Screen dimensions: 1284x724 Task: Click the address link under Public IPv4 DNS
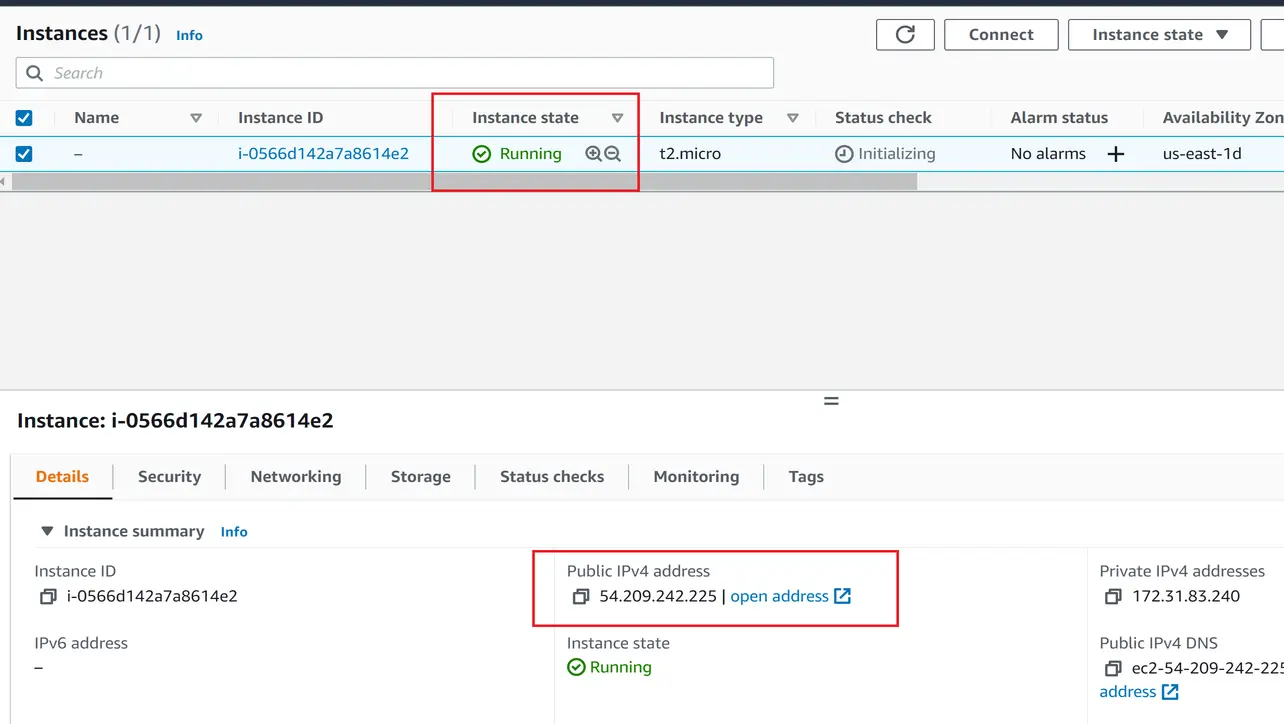click(1128, 692)
